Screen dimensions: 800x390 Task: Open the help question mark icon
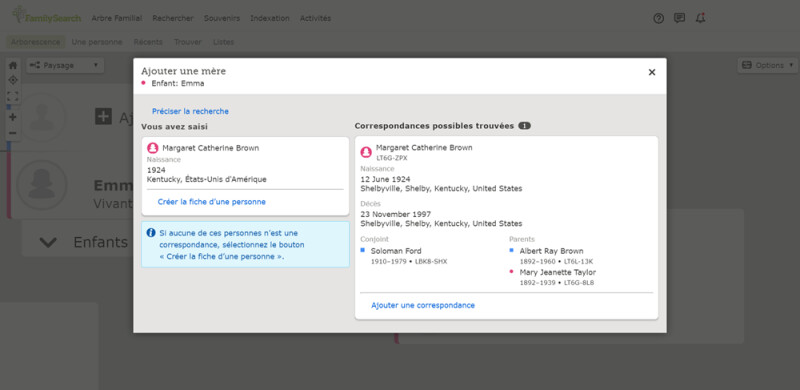click(659, 18)
